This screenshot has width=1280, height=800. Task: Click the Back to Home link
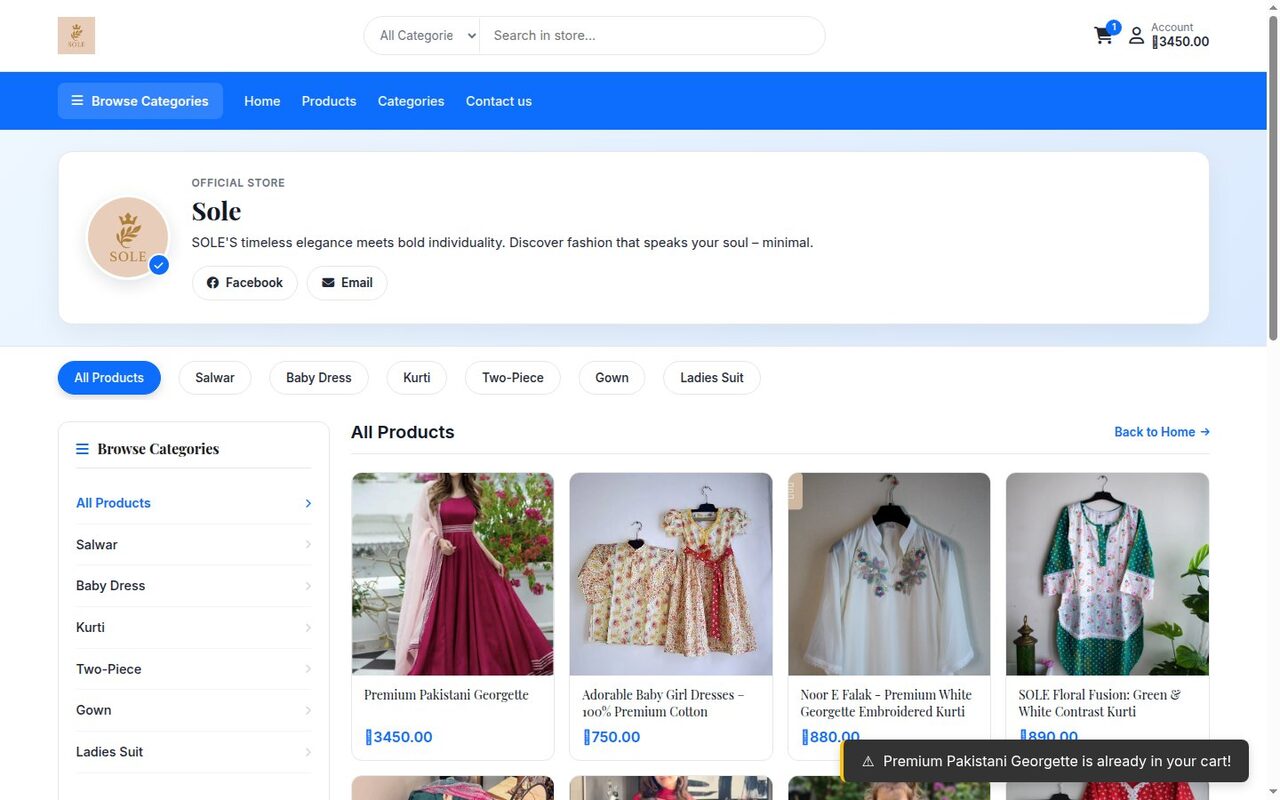coord(1162,432)
